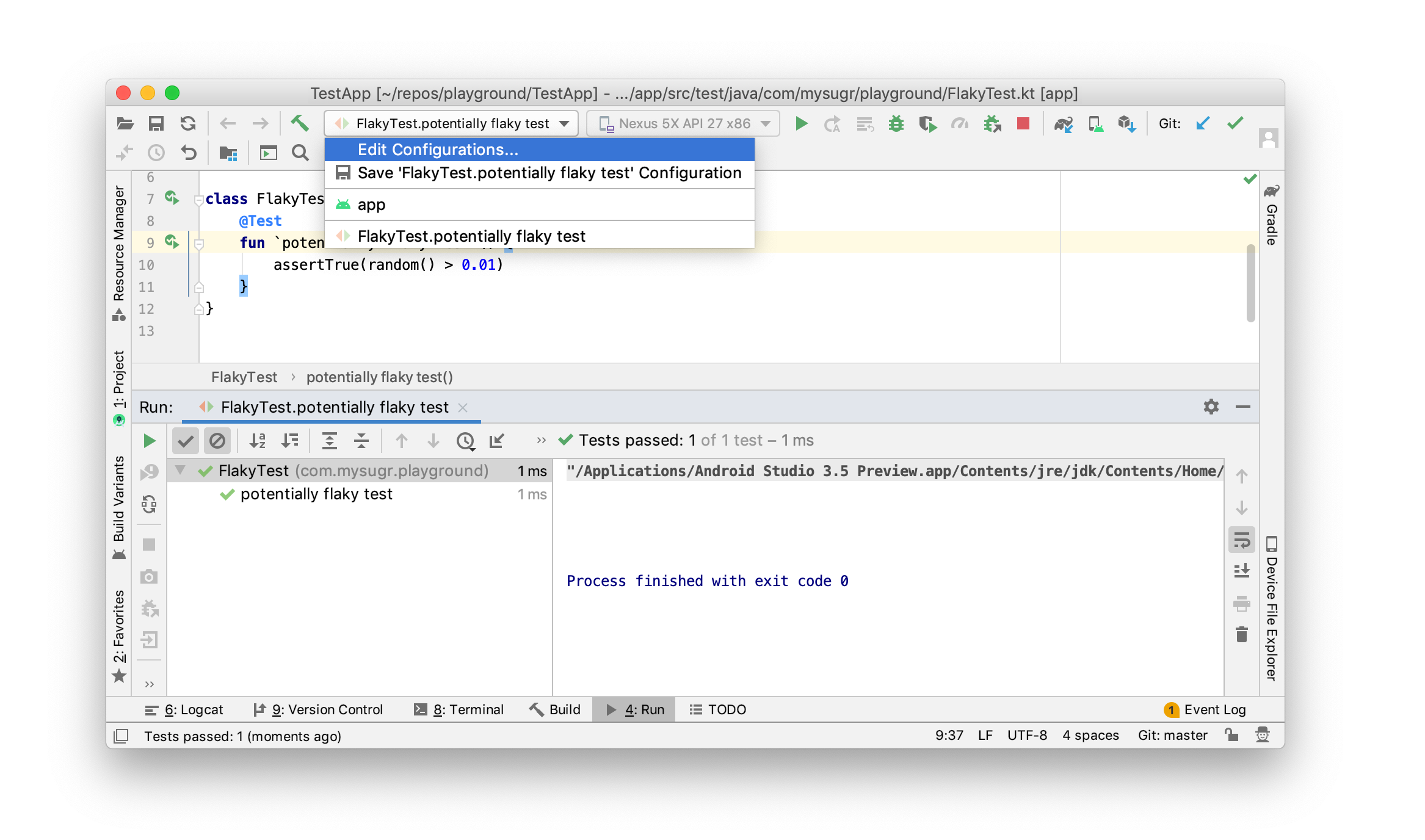Select Edit Configurations... menu item
Screen dimensions: 1425x840
(x=540, y=150)
